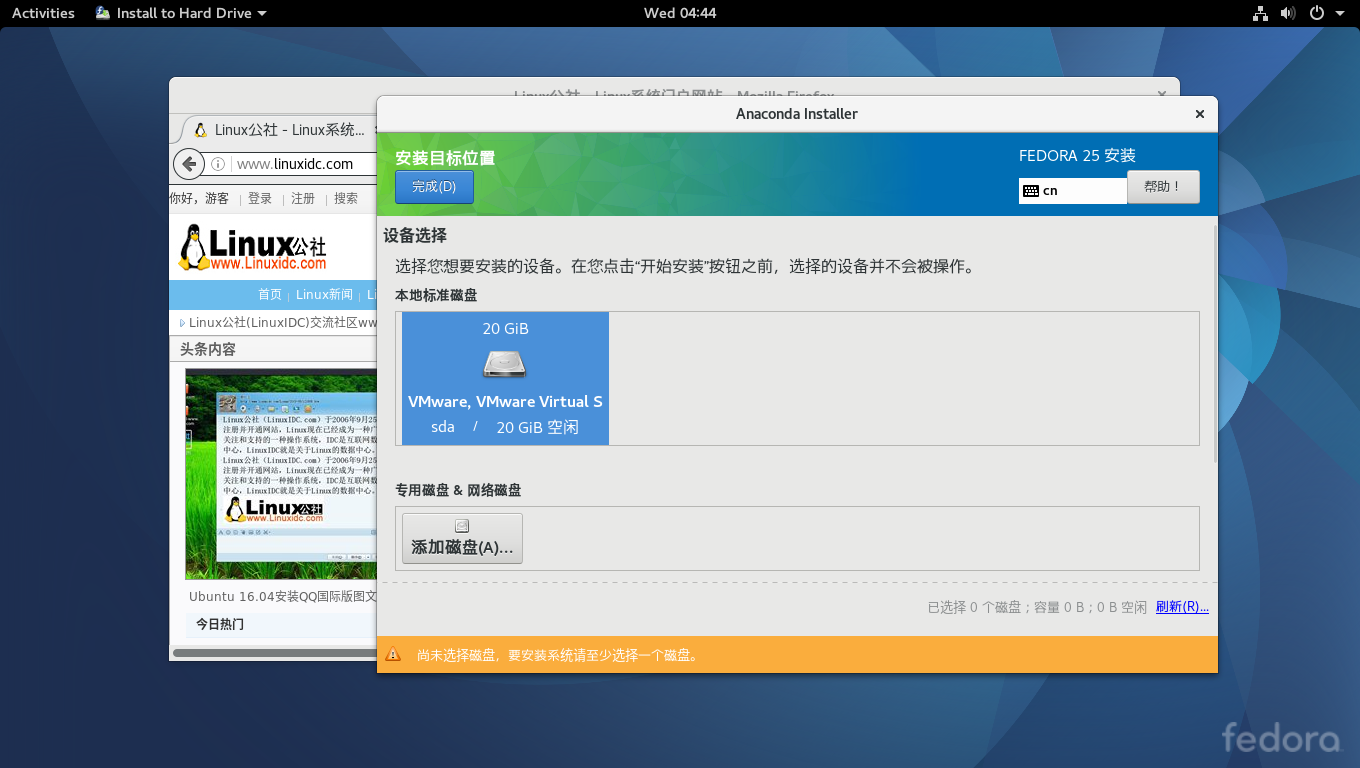
Task: Click the hard drive icon in disk tile
Action: point(505,364)
